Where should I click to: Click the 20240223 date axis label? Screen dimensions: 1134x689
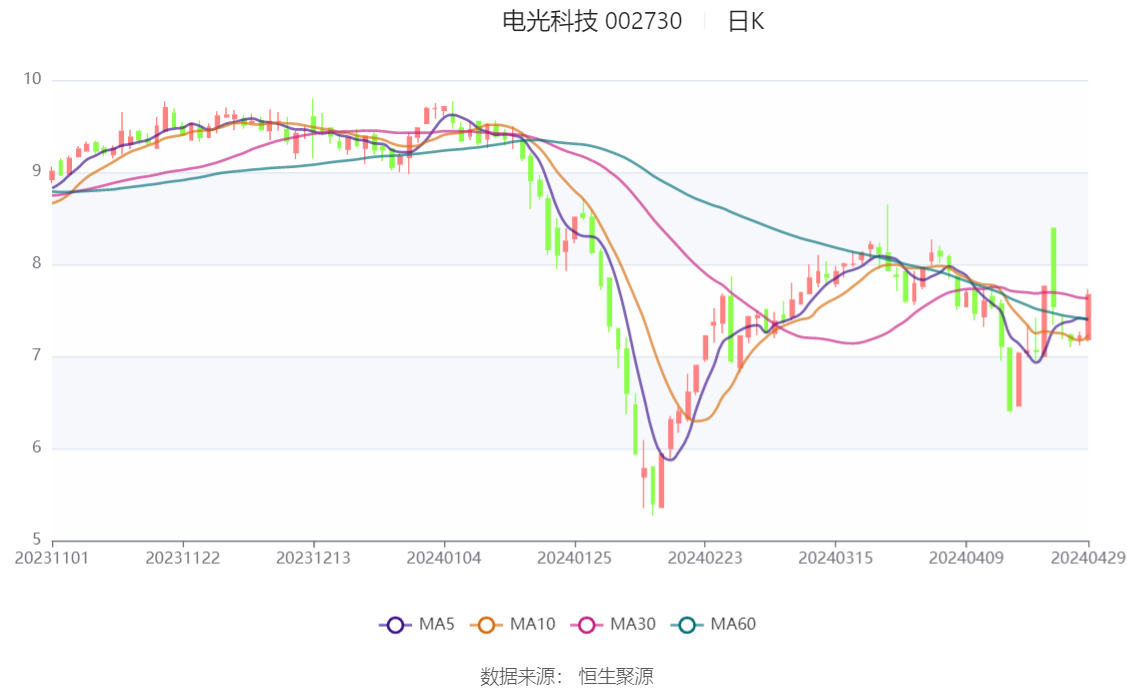[705, 557]
